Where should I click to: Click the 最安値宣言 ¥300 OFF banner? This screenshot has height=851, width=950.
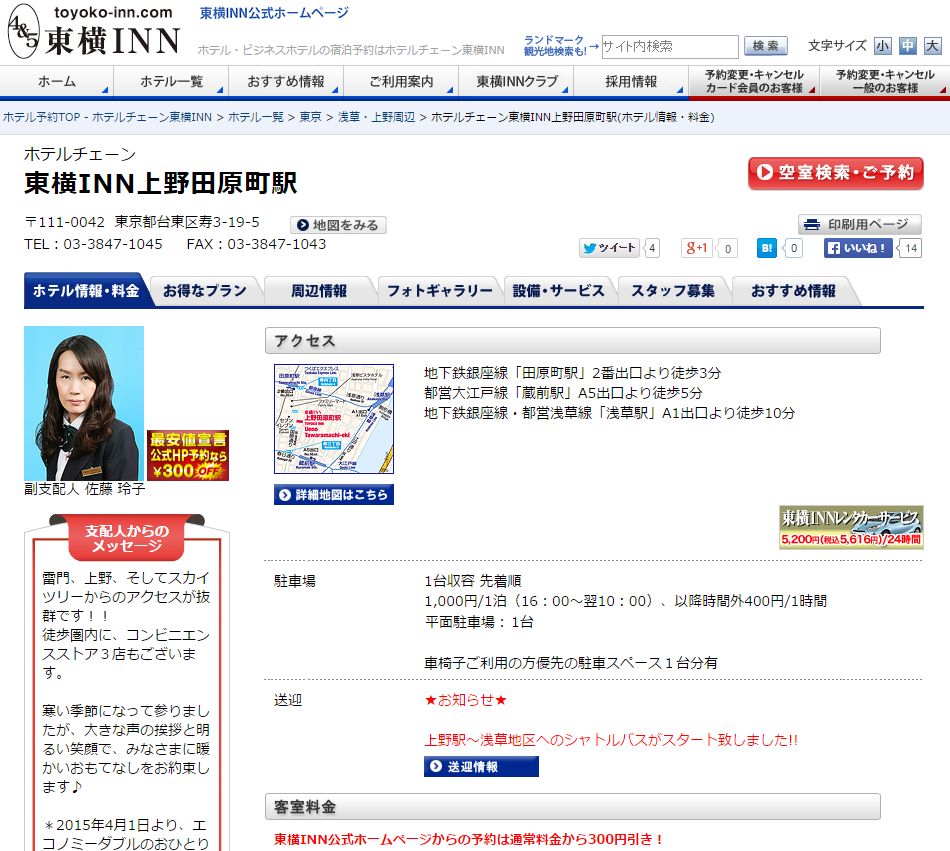188,455
